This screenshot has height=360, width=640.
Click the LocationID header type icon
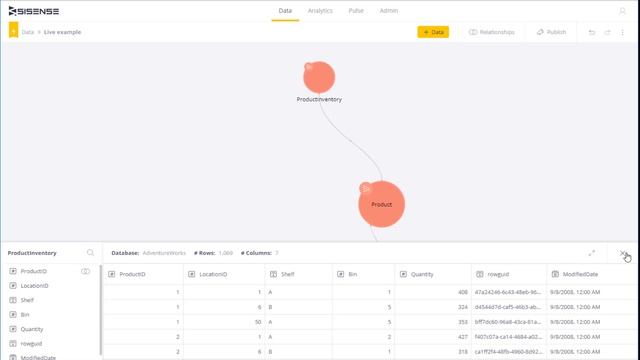[x=191, y=274]
